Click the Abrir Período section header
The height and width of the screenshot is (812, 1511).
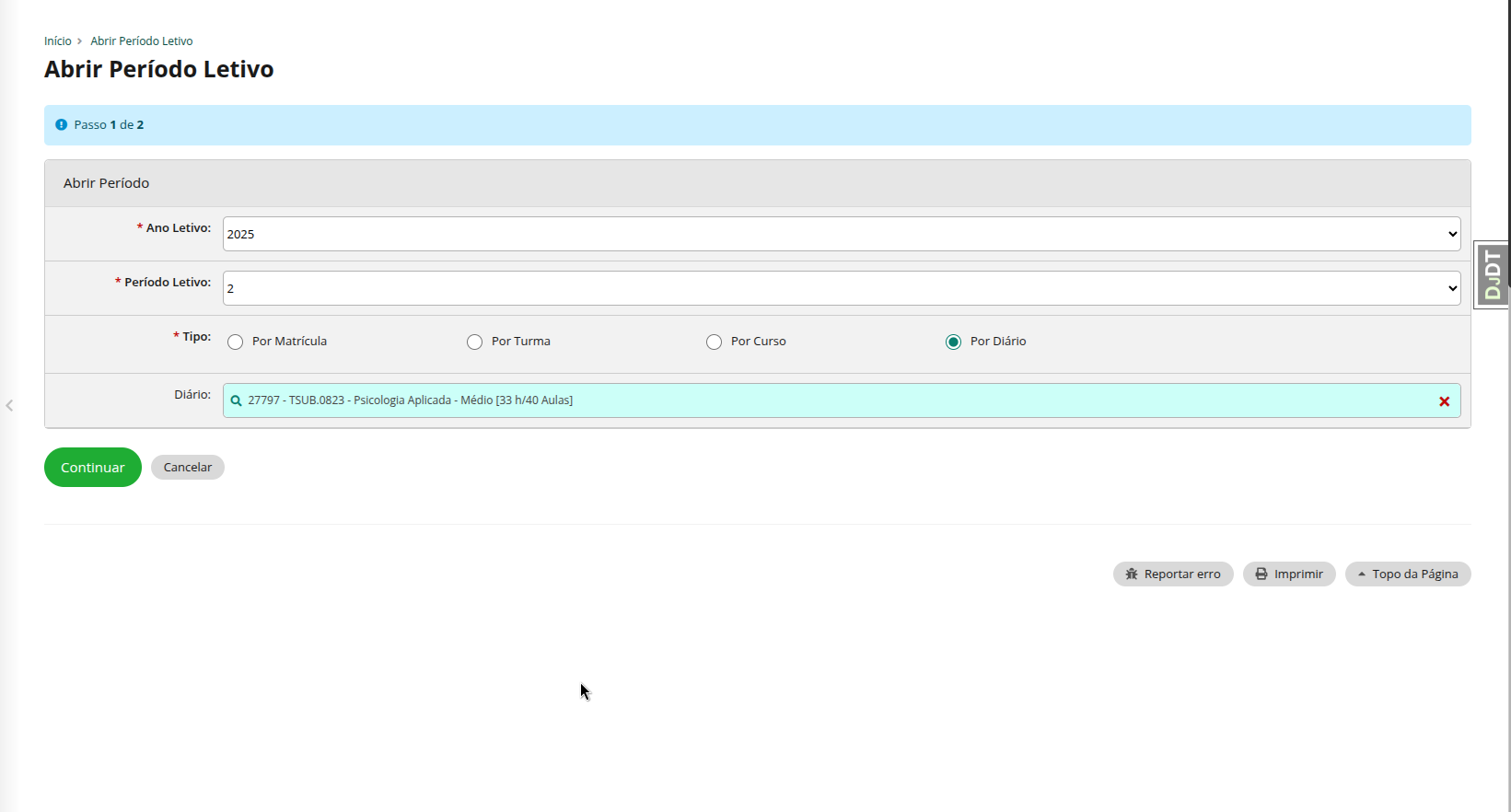coord(757,183)
